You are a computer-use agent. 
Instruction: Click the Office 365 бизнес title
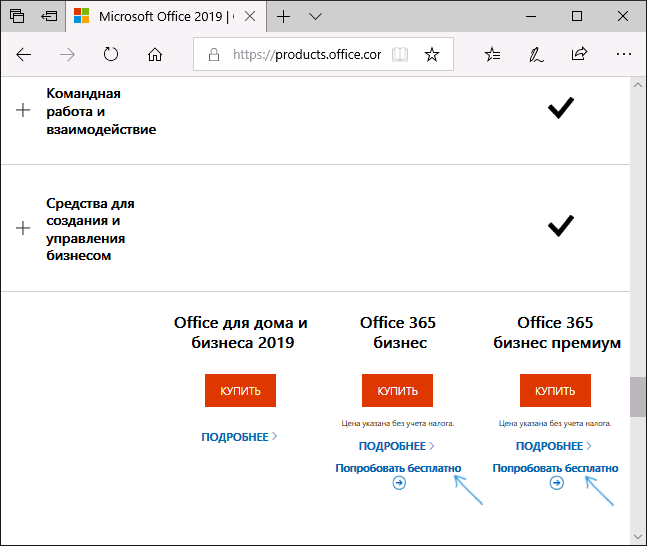[398, 333]
